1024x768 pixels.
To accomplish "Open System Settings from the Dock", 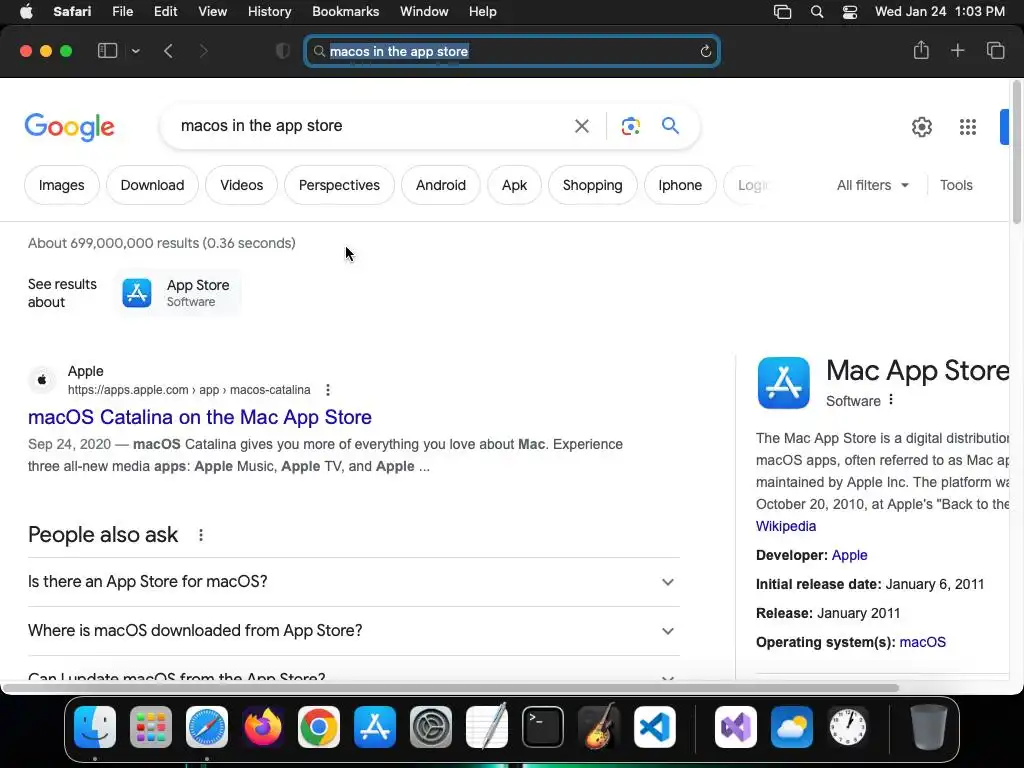I will click(x=431, y=727).
